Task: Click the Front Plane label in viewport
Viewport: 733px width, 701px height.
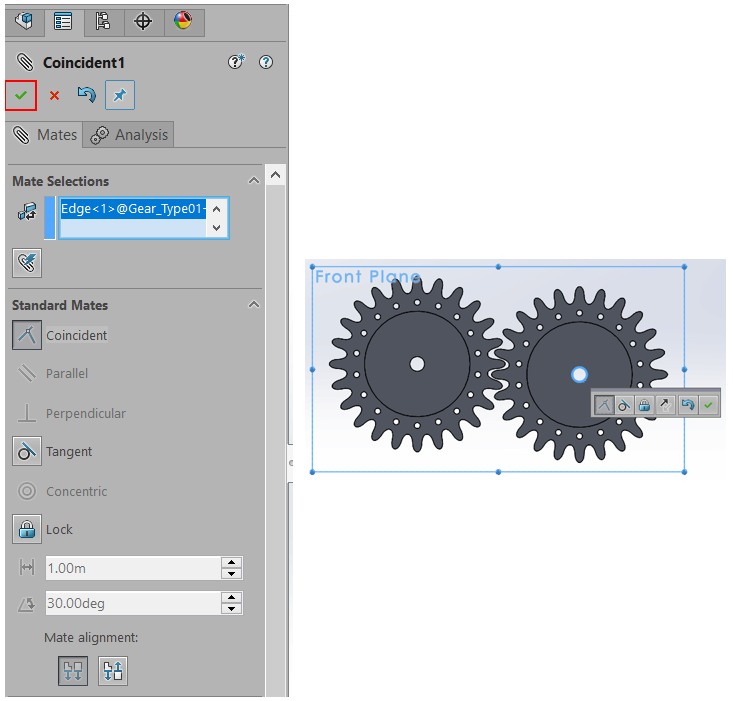Action: click(x=367, y=277)
